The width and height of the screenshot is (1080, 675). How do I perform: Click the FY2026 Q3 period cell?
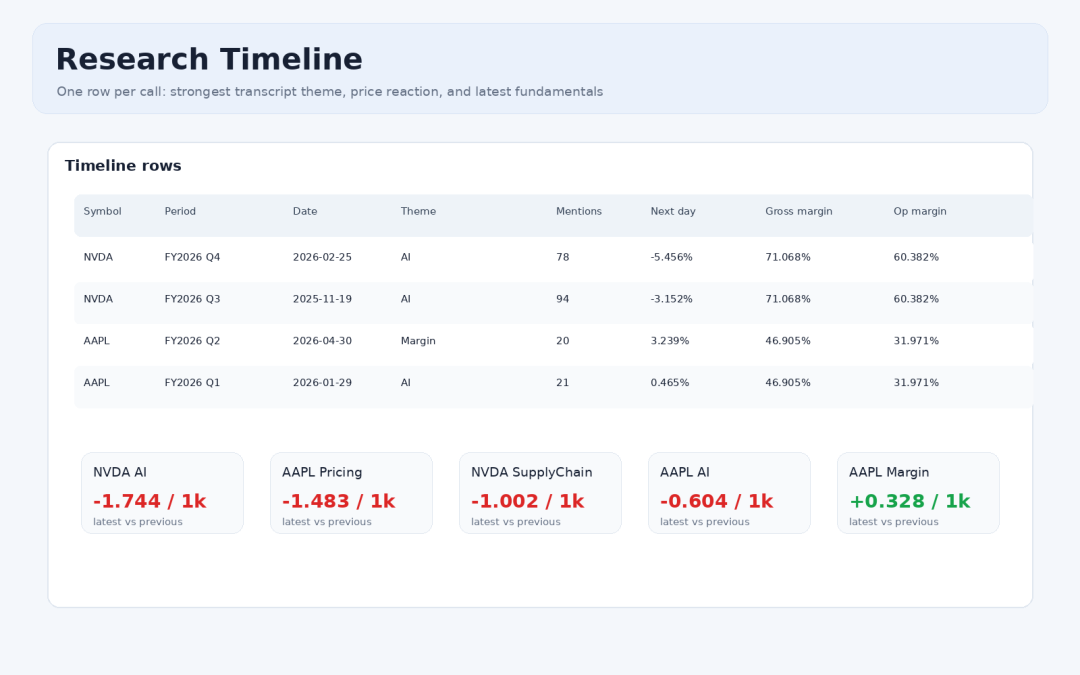pos(192,299)
